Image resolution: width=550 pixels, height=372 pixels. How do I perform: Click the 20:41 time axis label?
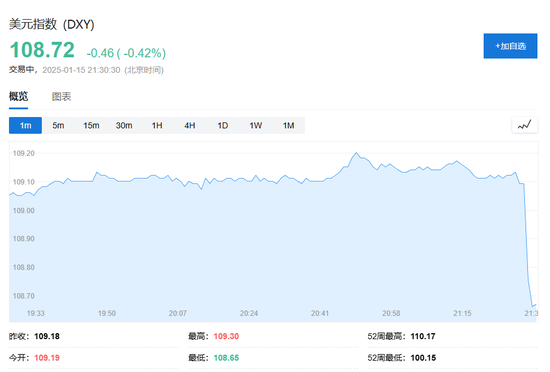(x=320, y=313)
